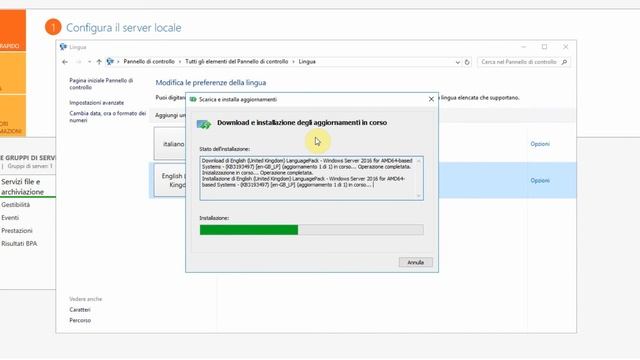The image size is (640, 360).
Task: Open Opzioni for the italiano language
Action: pyautogui.click(x=540, y=144)
